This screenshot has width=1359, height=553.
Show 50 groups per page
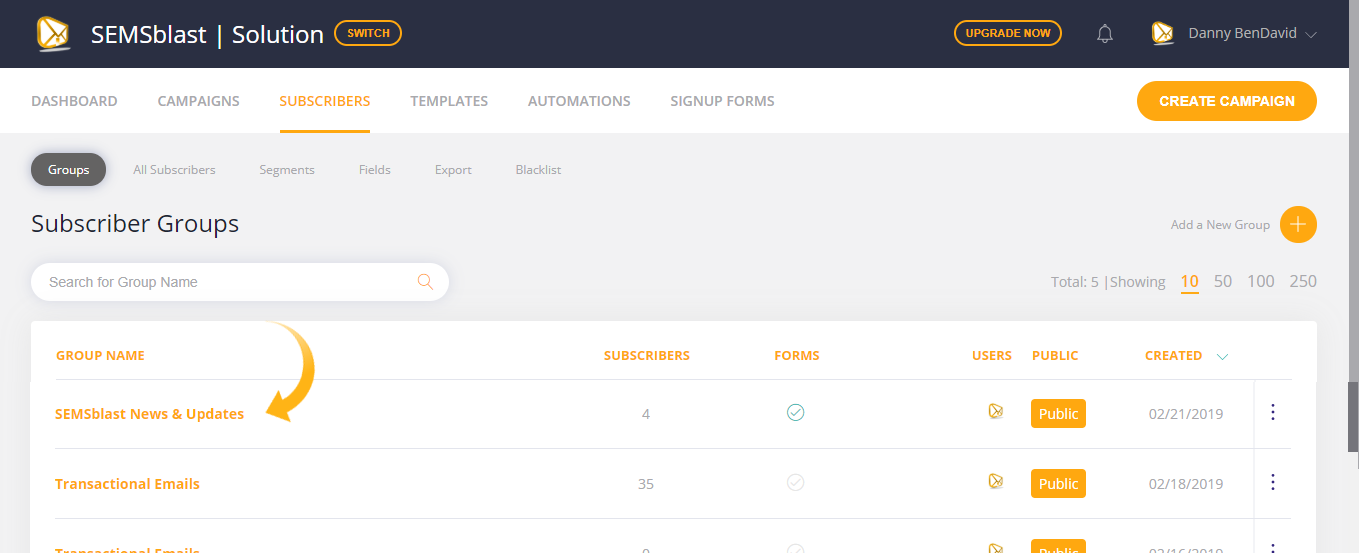point(1223,282)
